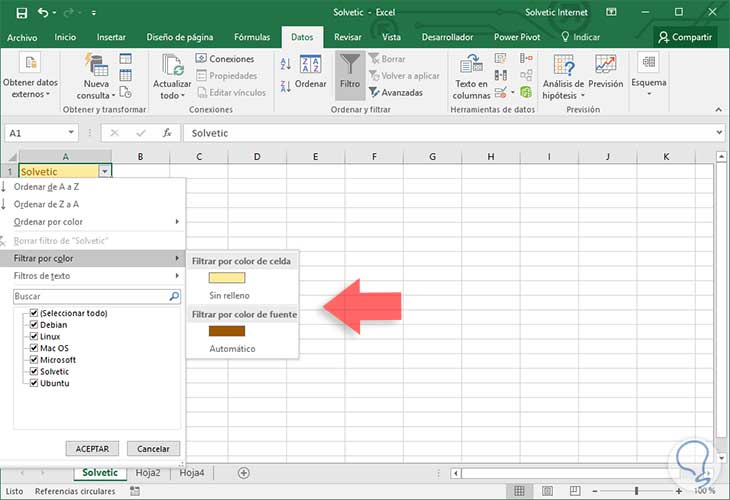Switch to sheet Hoja4
This screenshot has height=500, width=730.
point(191,473)
